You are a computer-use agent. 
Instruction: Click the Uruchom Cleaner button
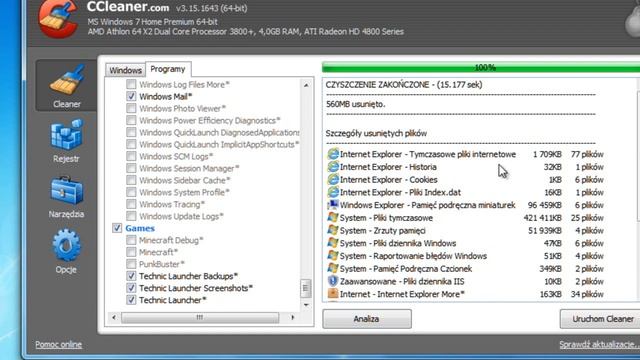[x=600, y=319]
